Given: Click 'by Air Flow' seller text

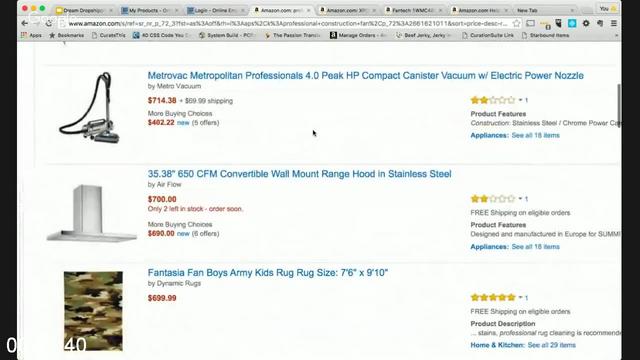Looking at the screenshot, I should (164, 184).
